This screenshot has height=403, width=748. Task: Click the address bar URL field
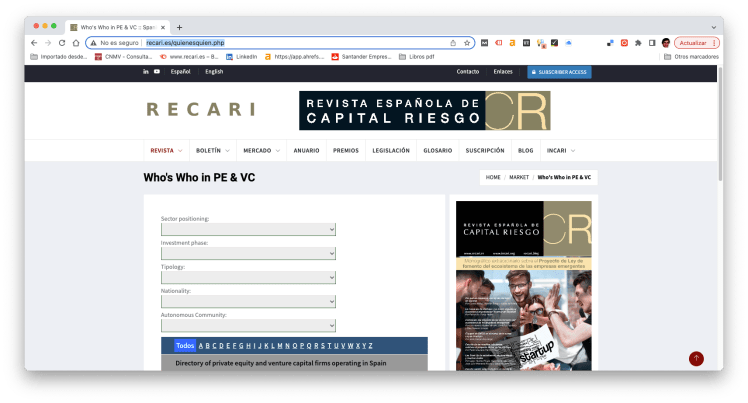click(x=280, y=43)
